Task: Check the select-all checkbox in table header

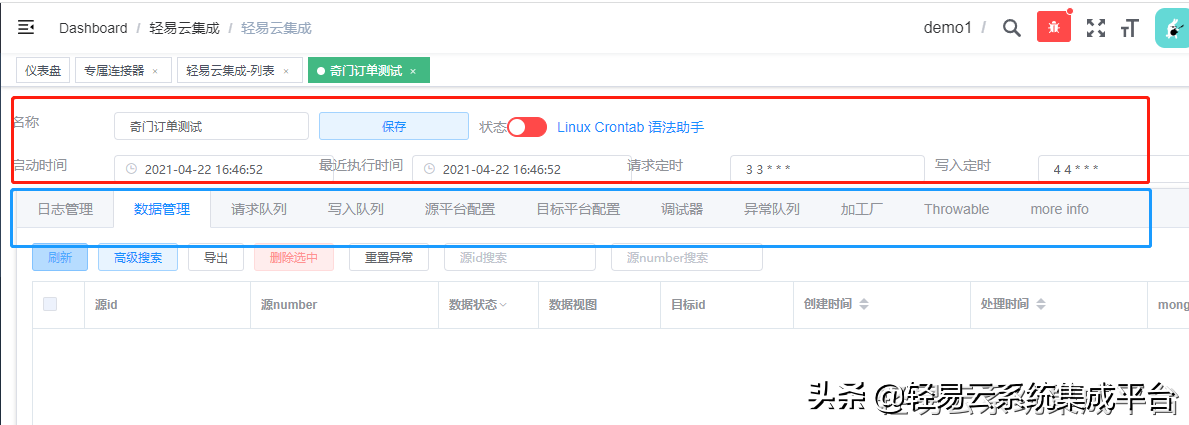Action: tap(50, 304)
